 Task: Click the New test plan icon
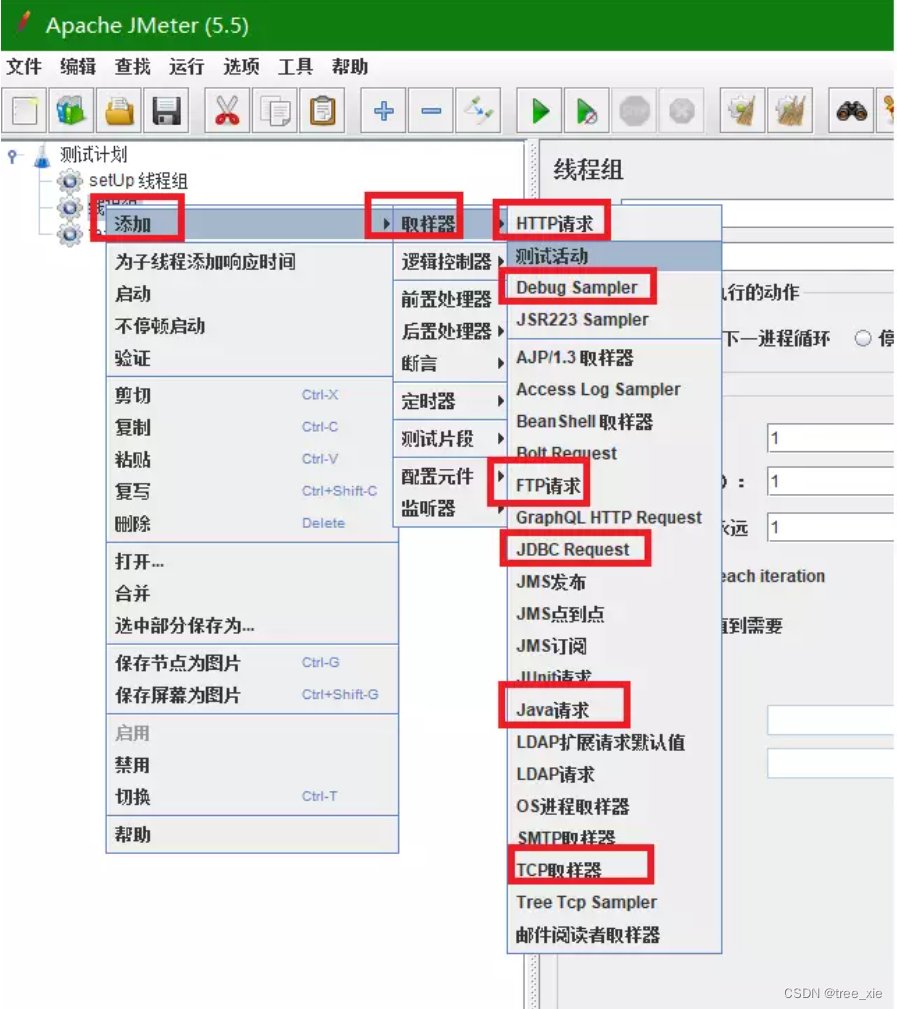click(24, 111)
